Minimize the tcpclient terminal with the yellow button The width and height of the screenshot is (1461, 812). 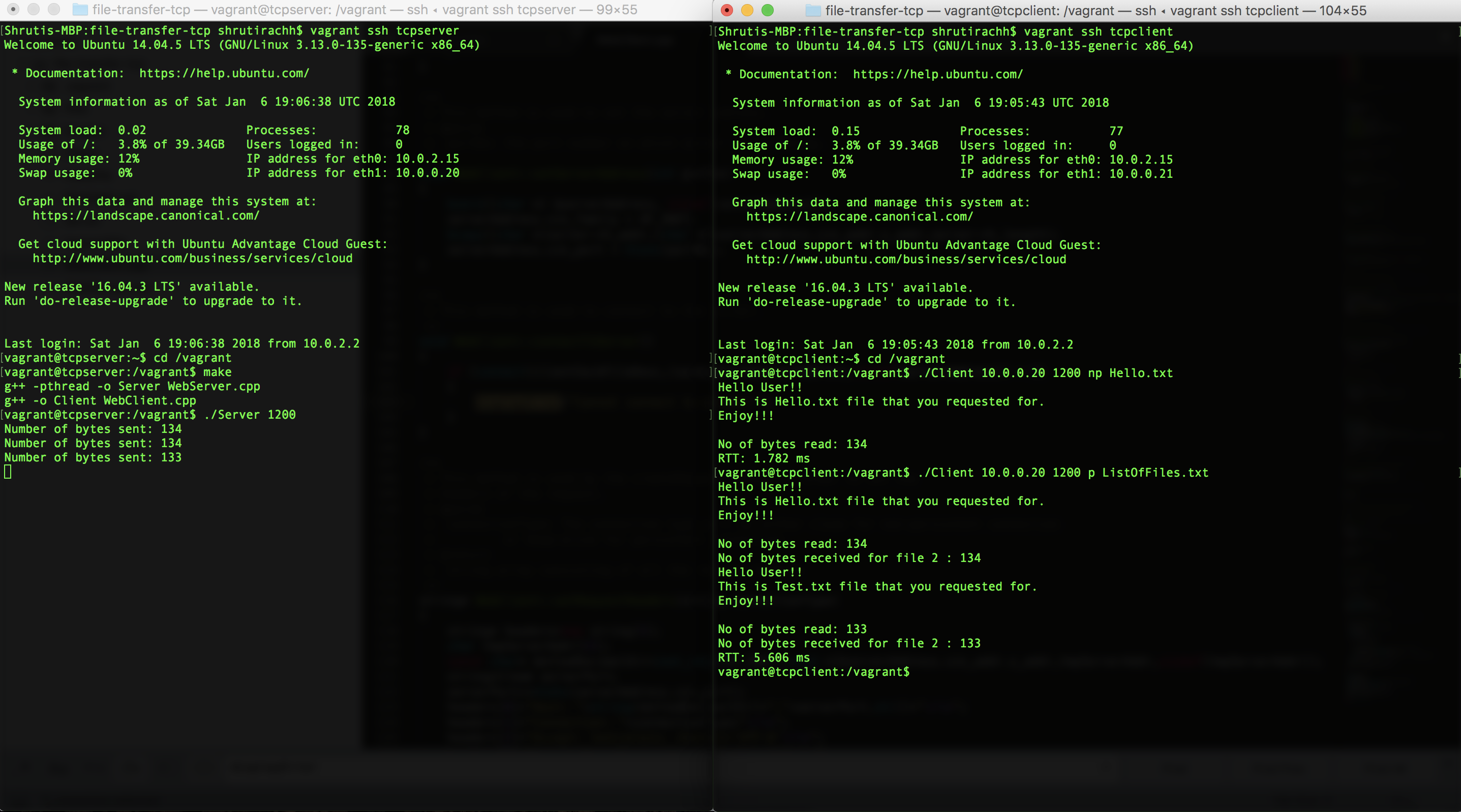coord(747,10)
